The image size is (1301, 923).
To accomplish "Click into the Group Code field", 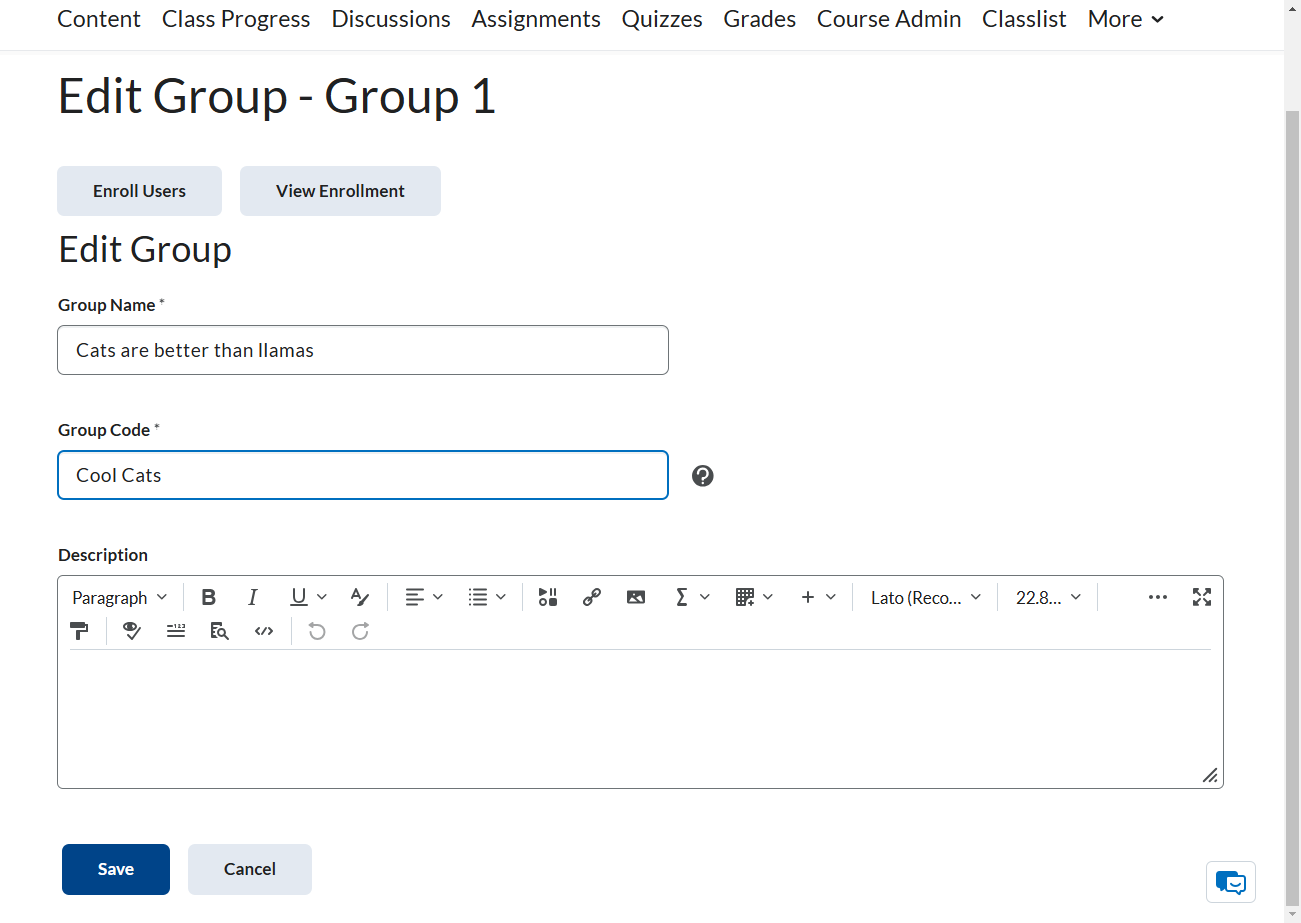I will click(x=363, y=475).
